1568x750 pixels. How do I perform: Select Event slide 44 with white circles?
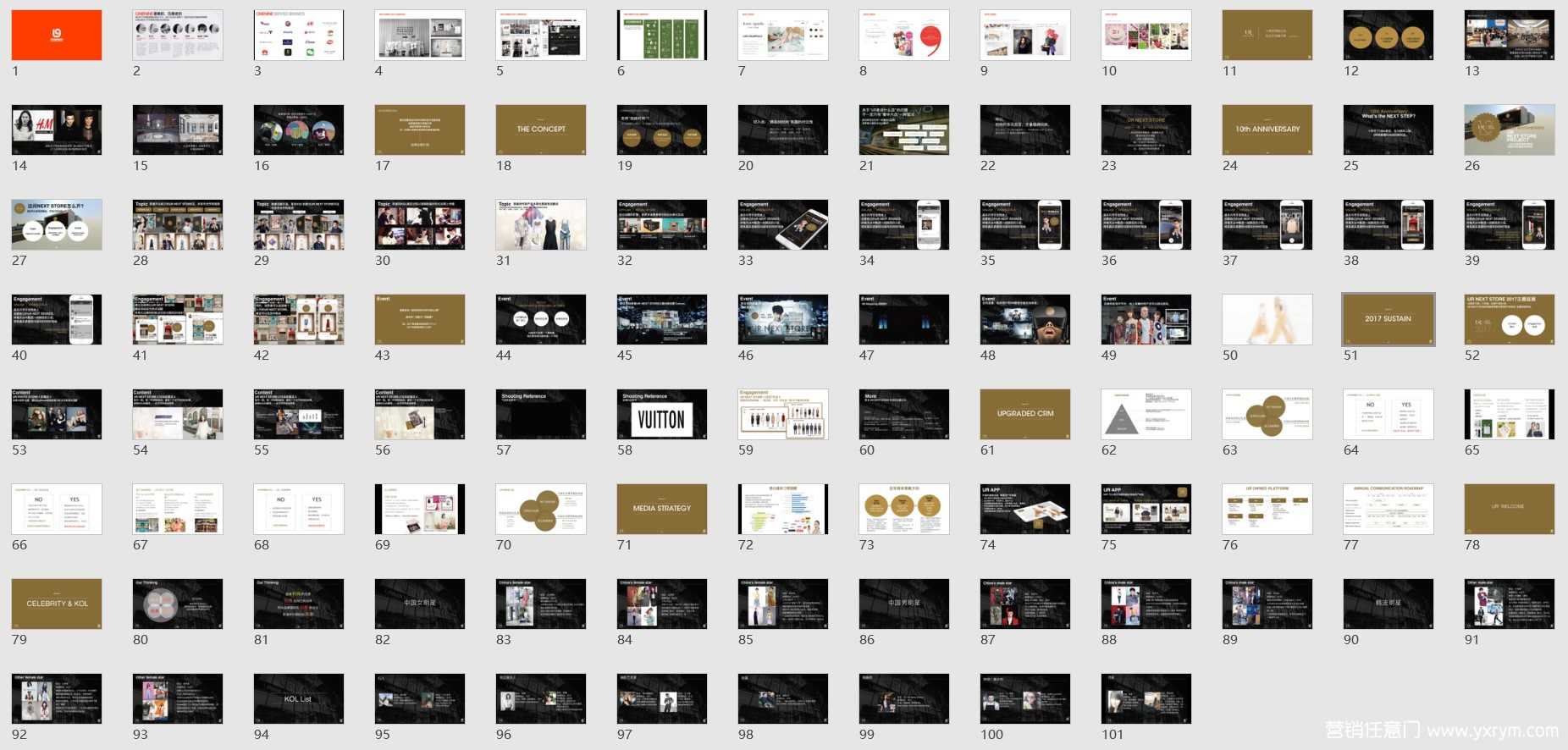[541, 319]
